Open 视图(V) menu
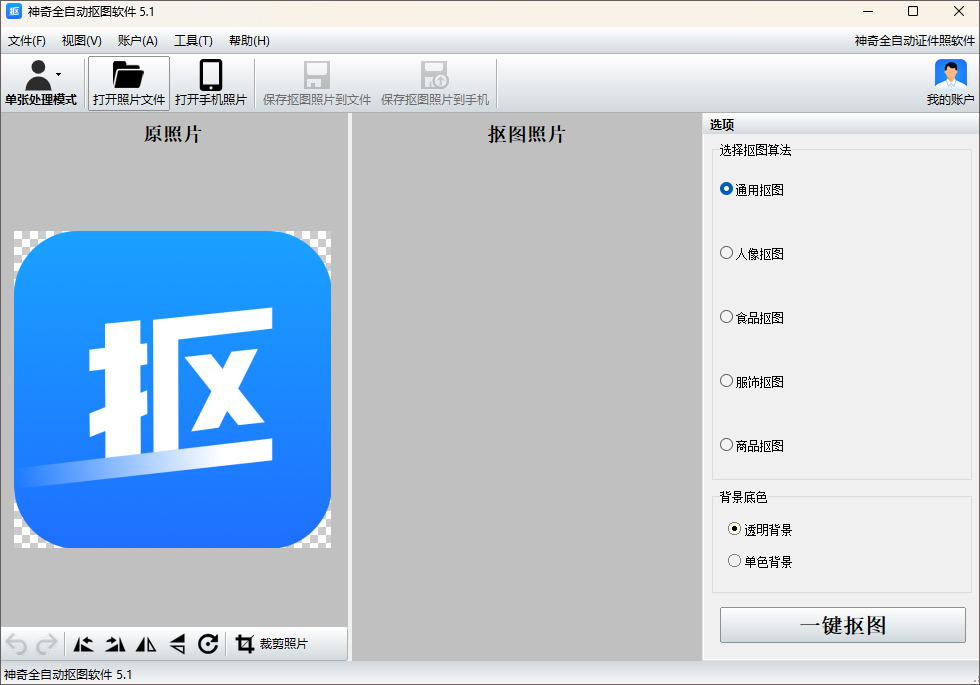 [x=82, y=41]
